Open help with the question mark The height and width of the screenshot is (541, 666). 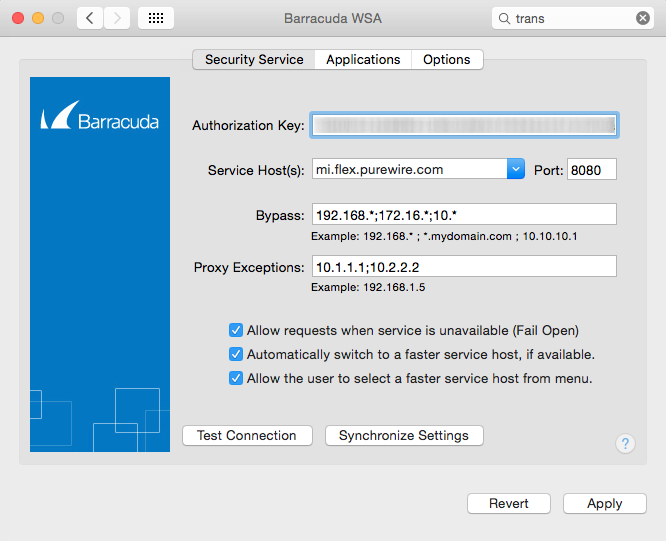coord(625,444)
